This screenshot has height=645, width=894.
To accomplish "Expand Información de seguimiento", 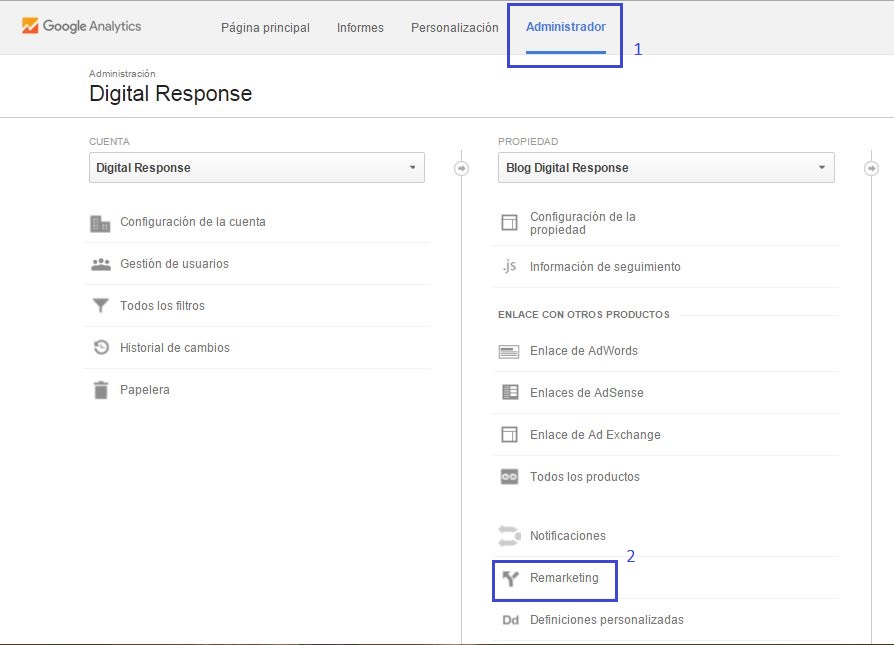I will pyautogui.click(x=605, y=267).
